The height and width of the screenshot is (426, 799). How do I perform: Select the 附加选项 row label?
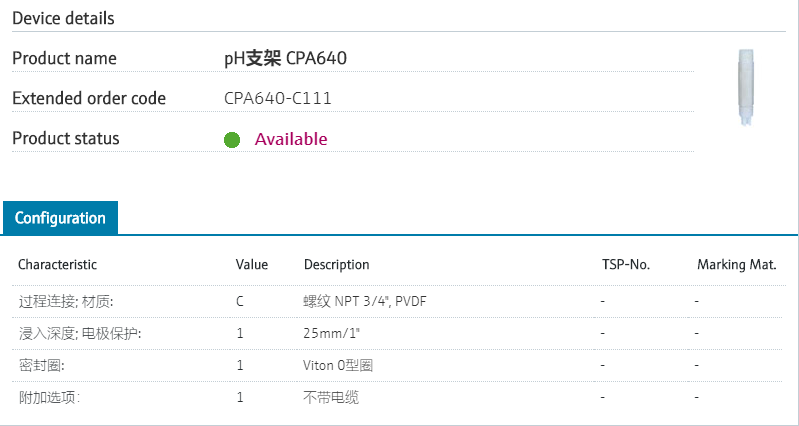[48, 397]
